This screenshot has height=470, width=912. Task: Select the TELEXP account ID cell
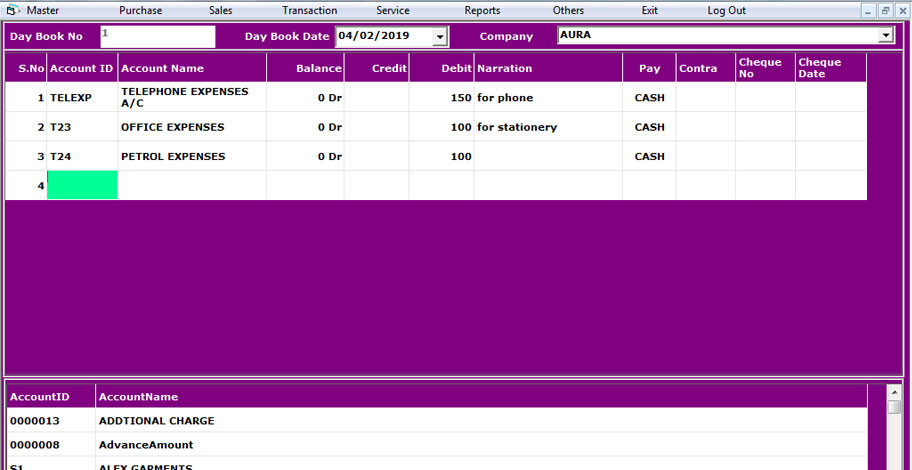tap(82, 98)
